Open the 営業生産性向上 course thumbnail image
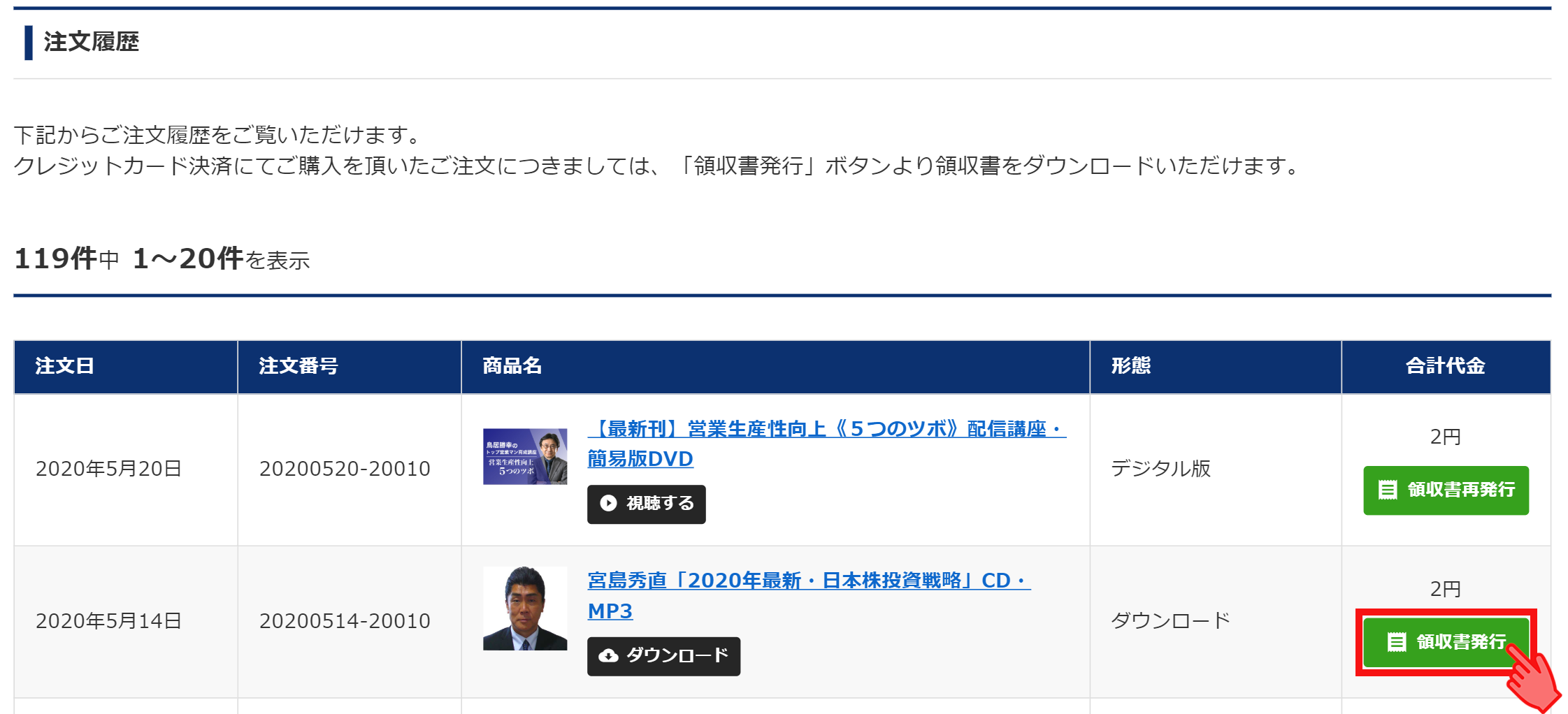 [525, 457]
